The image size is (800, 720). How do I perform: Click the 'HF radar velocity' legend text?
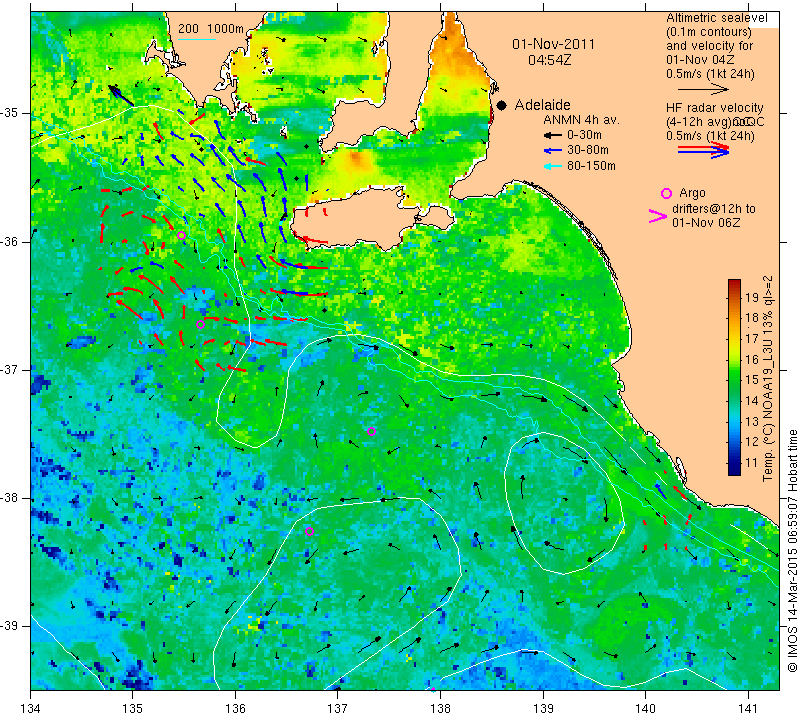click(x=715, y=108)
